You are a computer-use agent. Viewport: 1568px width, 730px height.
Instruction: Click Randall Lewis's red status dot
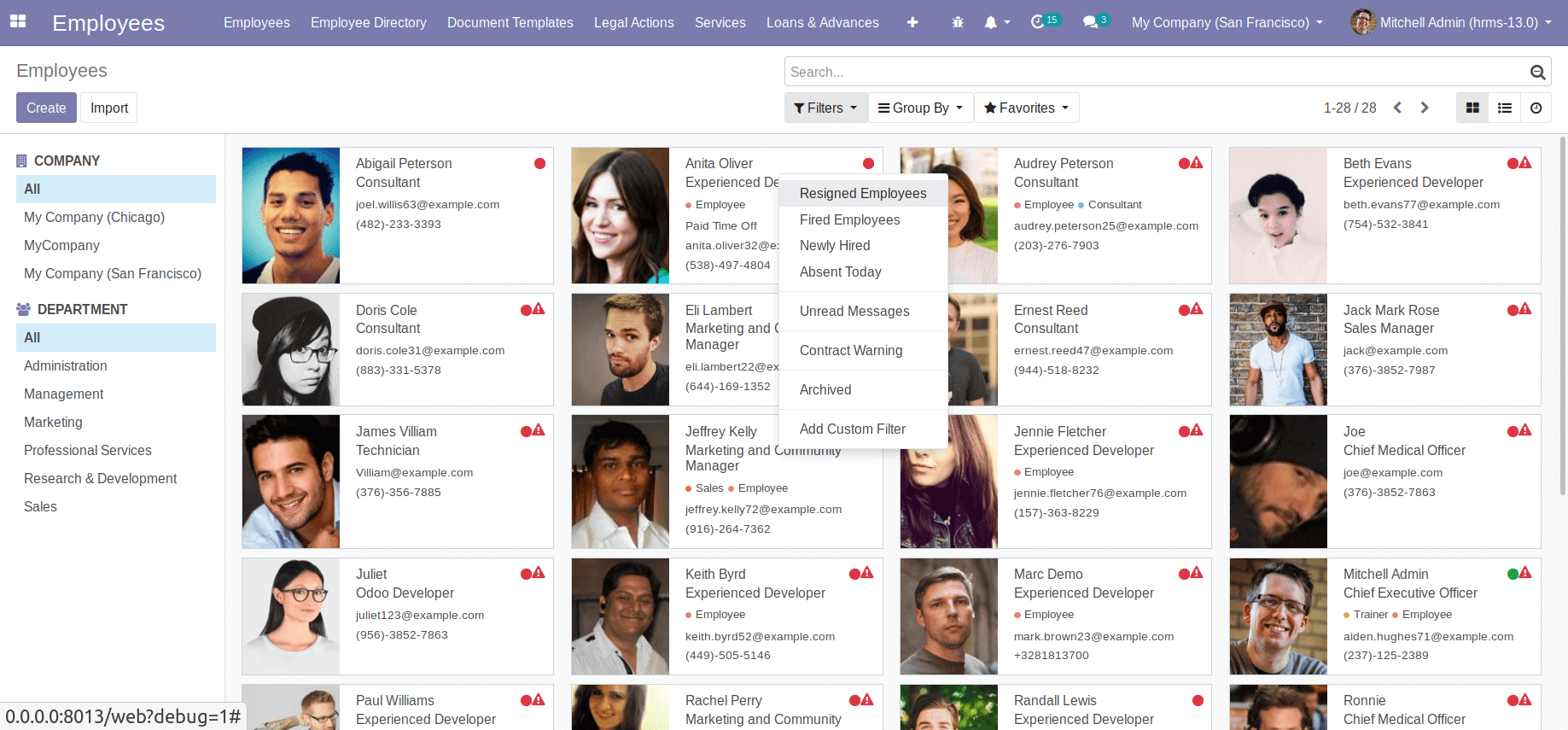coord(1198,700)
